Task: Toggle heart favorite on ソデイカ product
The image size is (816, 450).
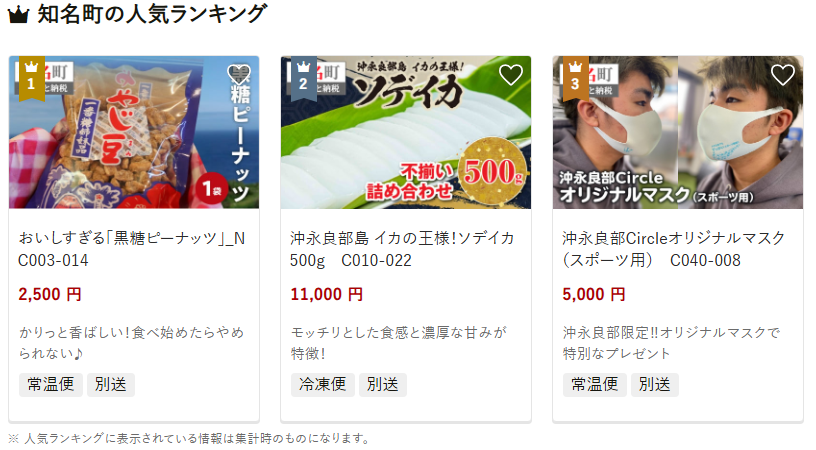Action: pos(511,75)
